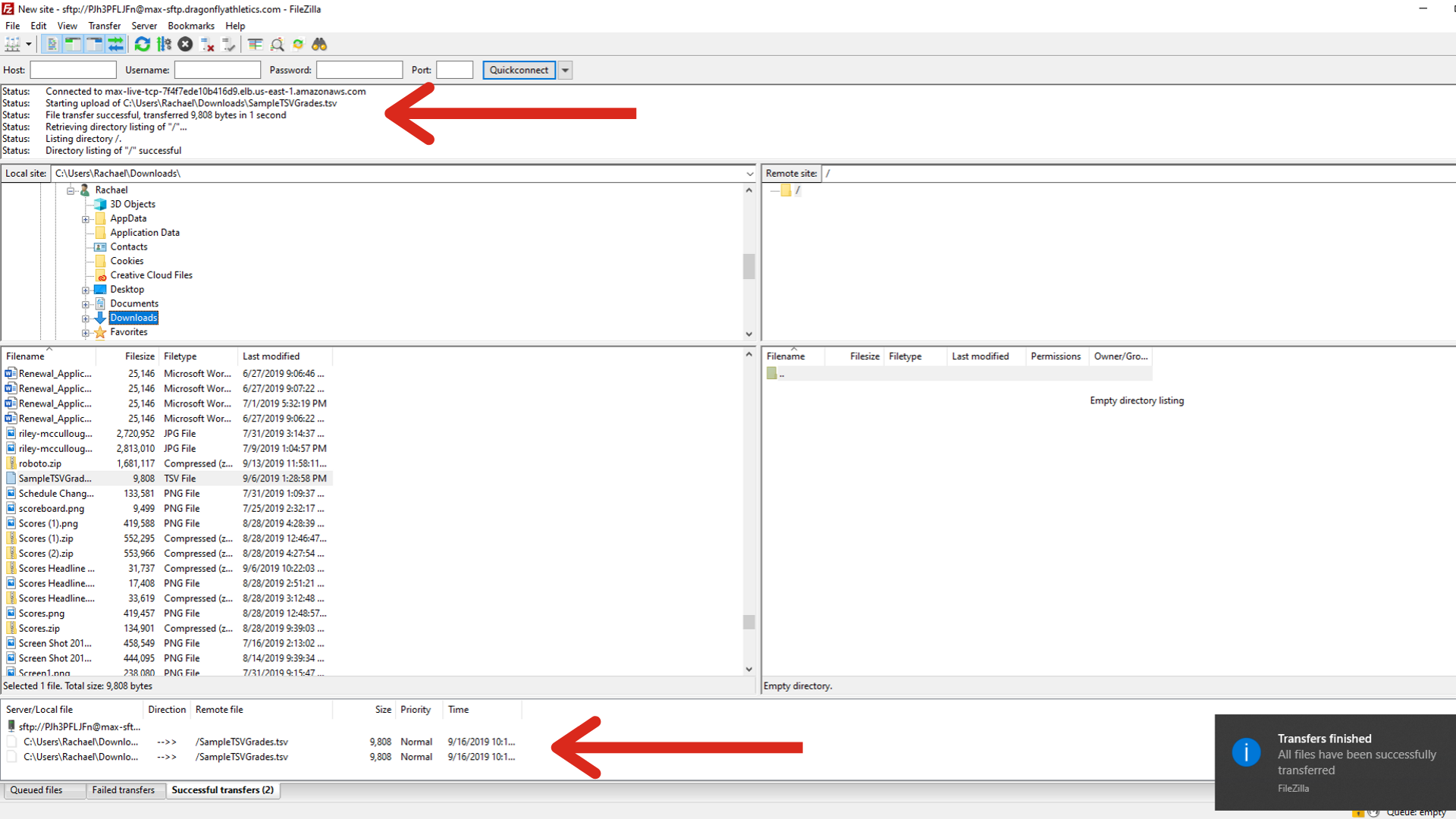
Task: Open Quickconnect history dropdown arrow
Action: [565, 70]
